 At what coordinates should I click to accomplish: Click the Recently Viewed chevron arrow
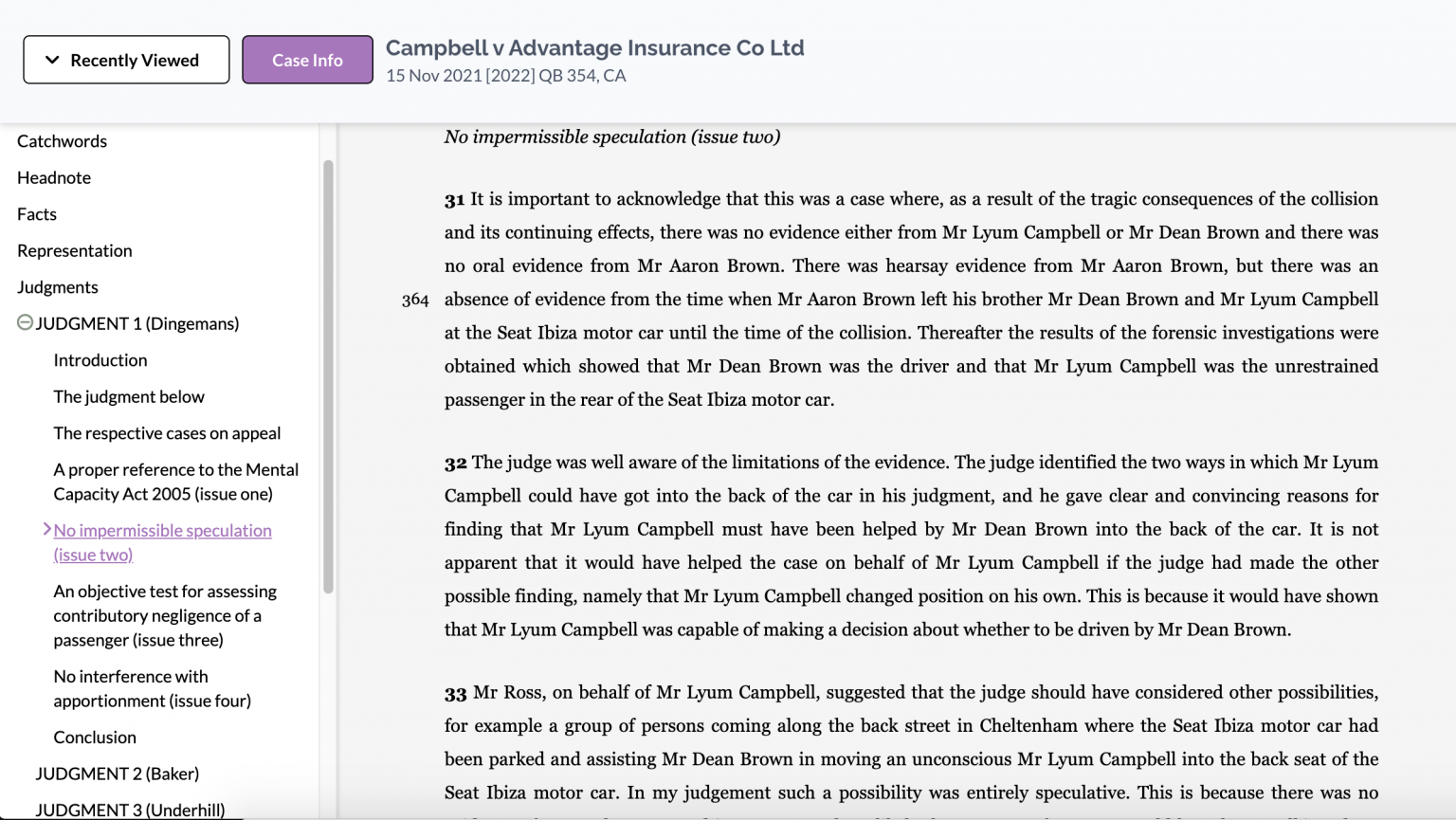(52, 60)
